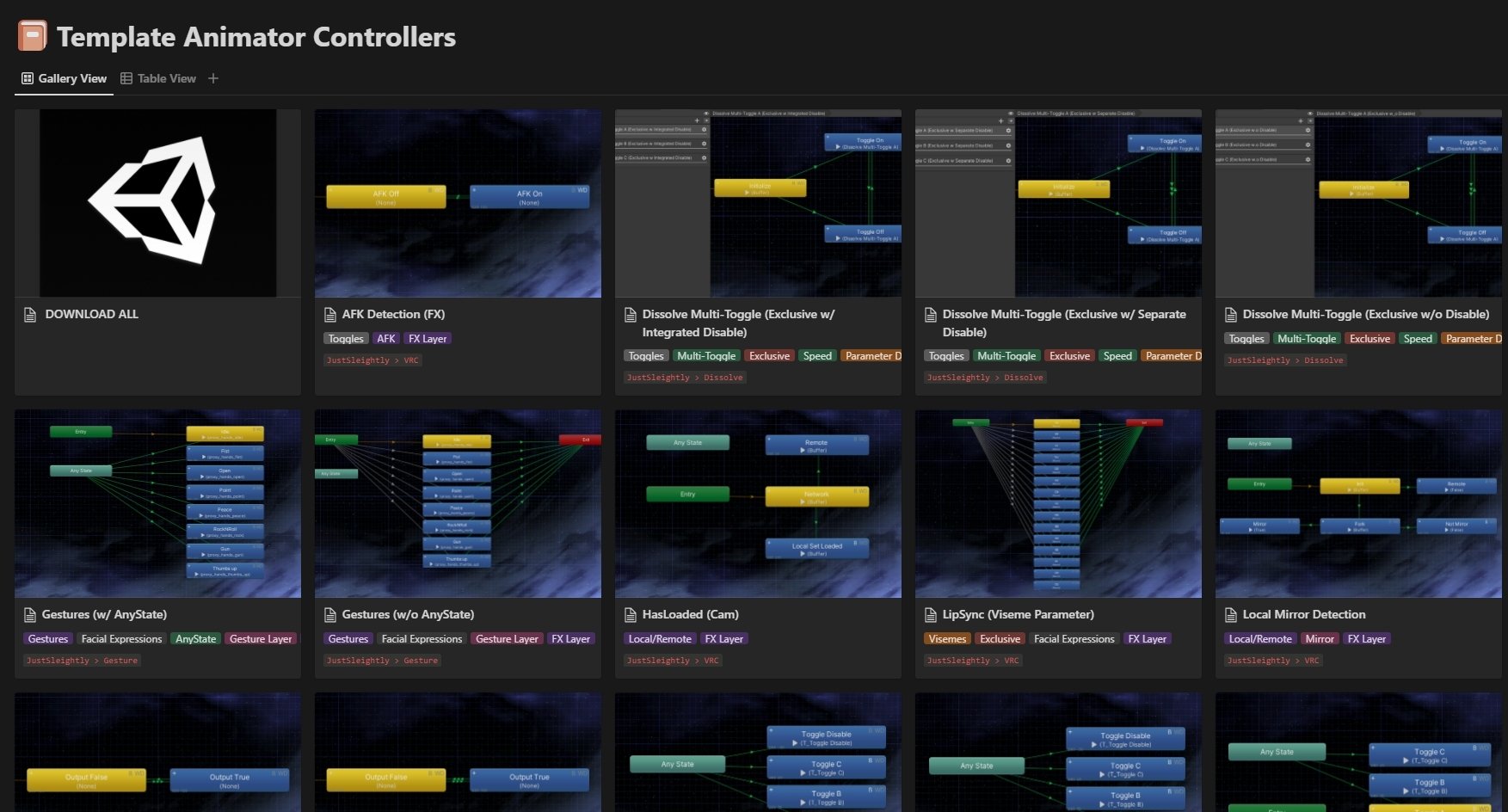Click FX Layer tag on Gestures (w/o AnyState)

(570, 638)
